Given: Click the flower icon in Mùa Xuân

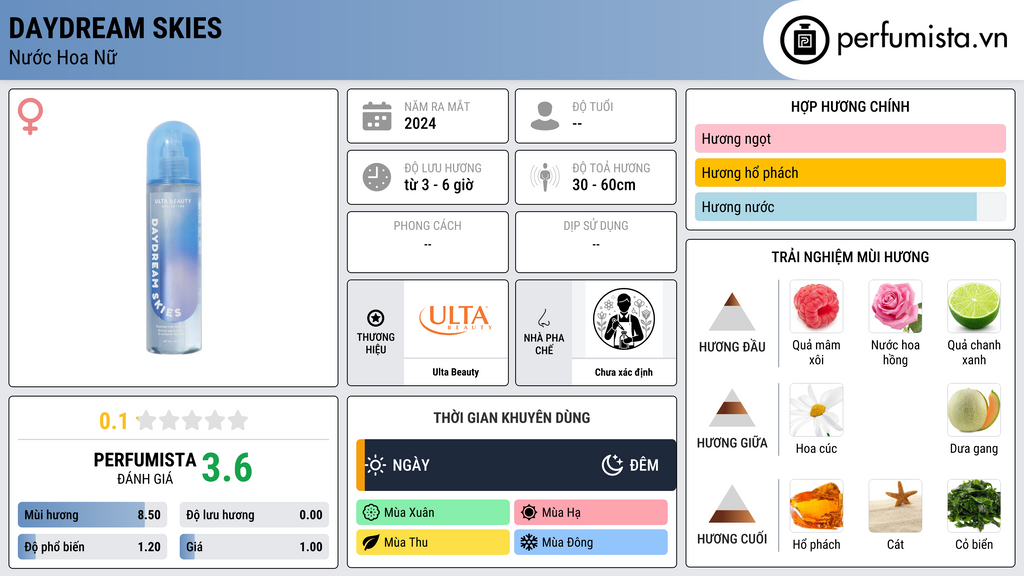Looking at the screenshot, I should coord(371,513).
